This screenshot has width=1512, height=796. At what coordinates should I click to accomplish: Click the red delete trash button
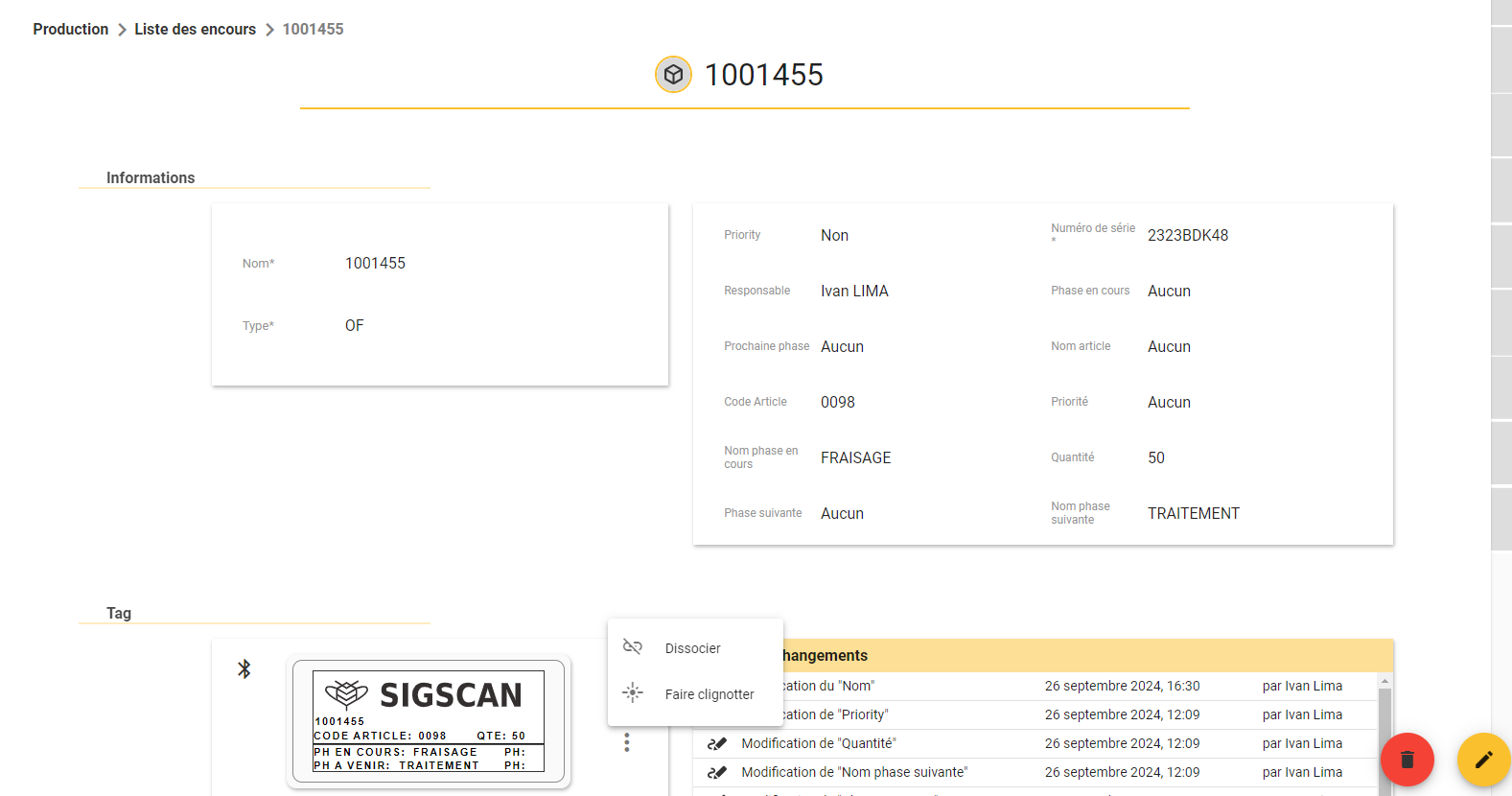pos(1407,760)
